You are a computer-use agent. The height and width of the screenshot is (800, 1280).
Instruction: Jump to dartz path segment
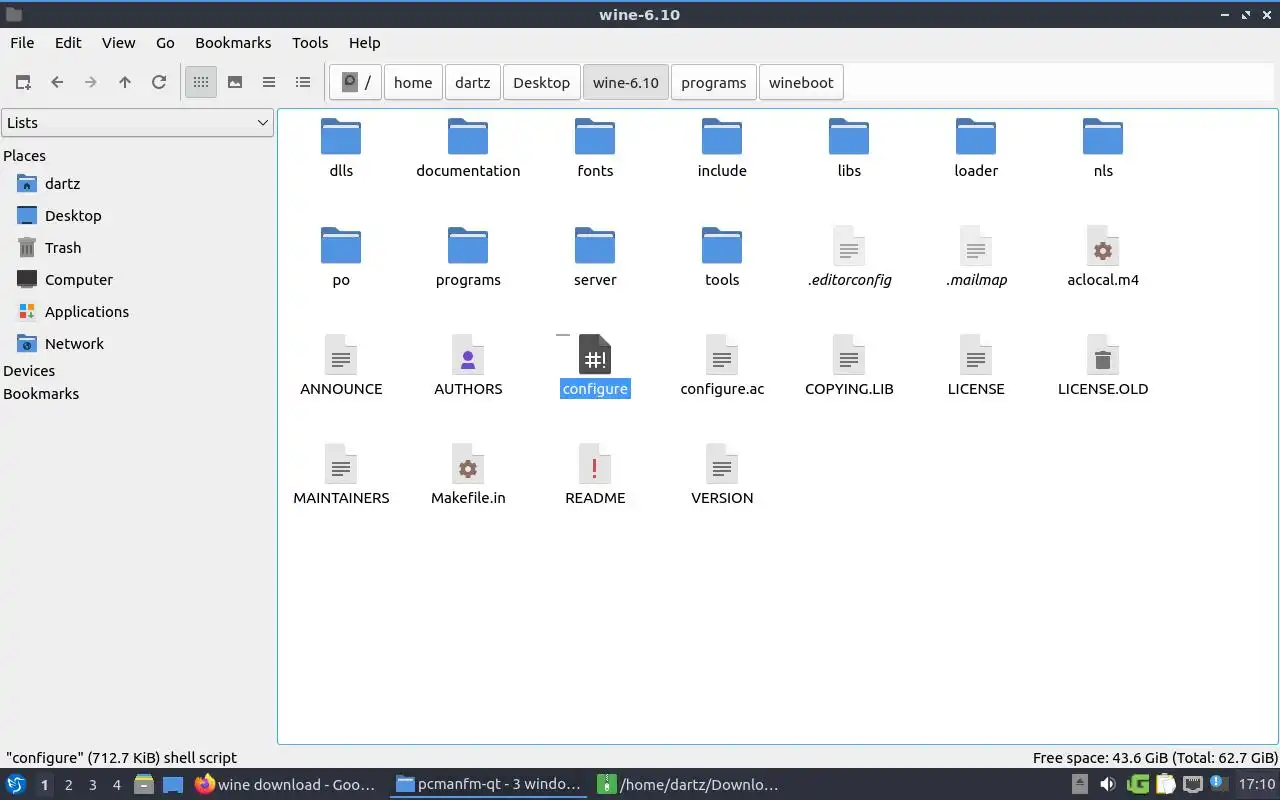click(x=473, y=83)
